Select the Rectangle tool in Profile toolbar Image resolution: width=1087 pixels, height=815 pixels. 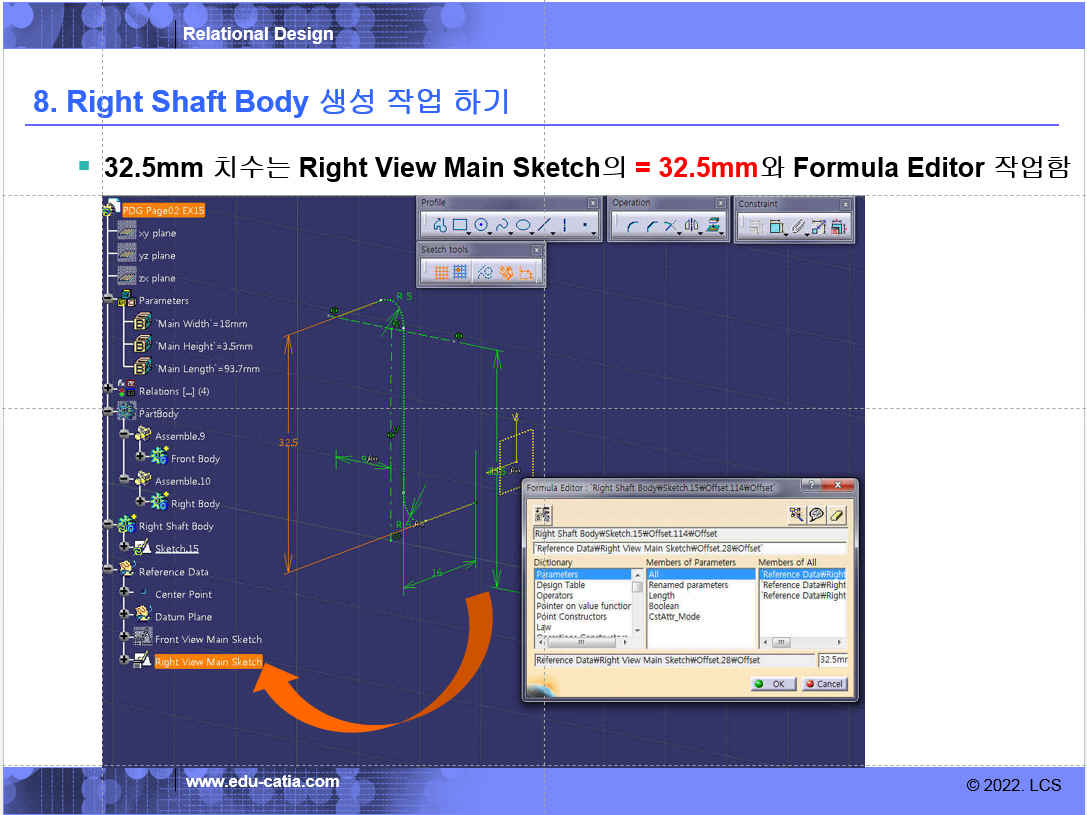pyautogui.click(x=460, y=226)
